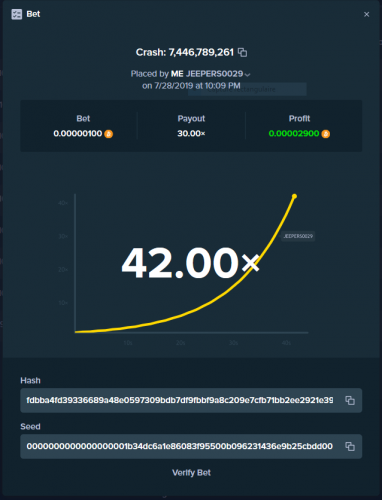The height and width of the screenshot is (500, 382).
Task: Select the payout value 30.00×
Action: point(191,134)
